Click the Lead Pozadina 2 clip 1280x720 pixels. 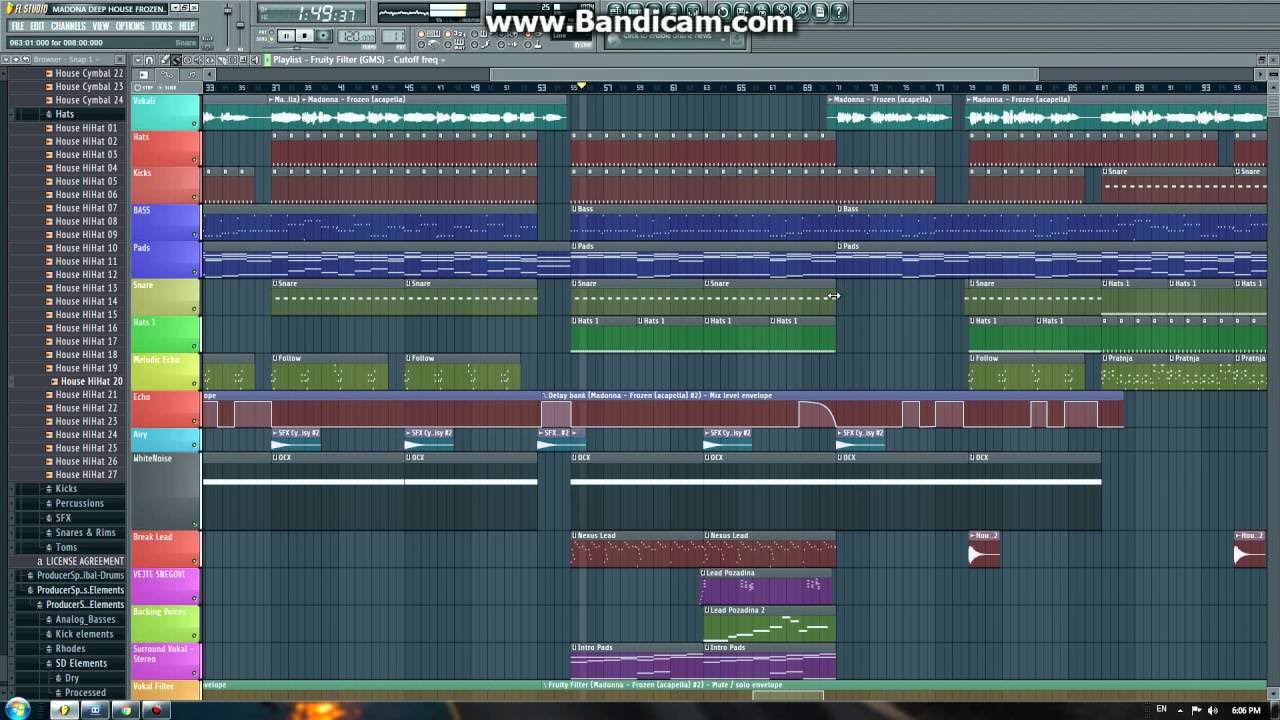click(769, 625)
